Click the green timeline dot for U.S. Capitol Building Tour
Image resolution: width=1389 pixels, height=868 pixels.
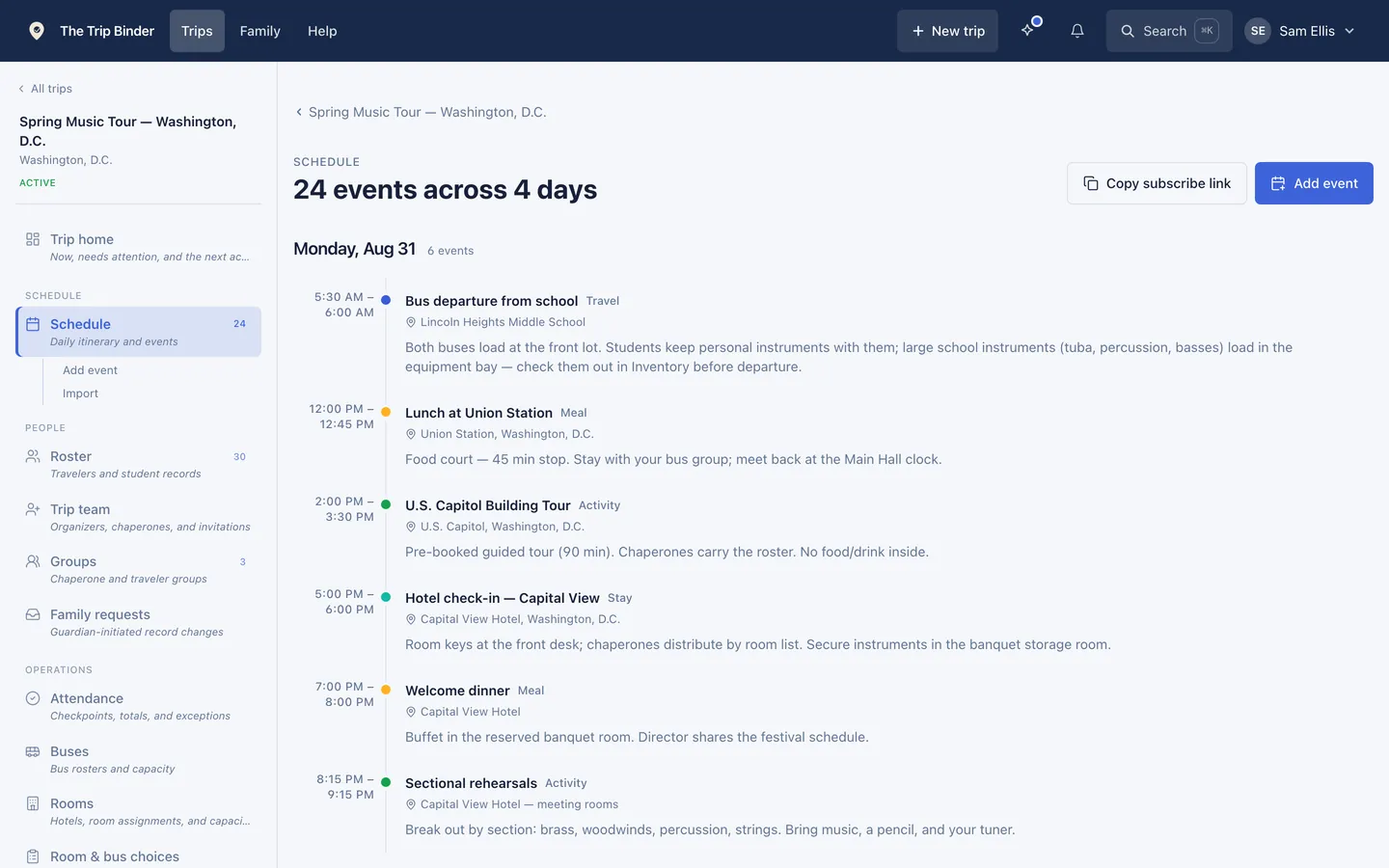386,504
